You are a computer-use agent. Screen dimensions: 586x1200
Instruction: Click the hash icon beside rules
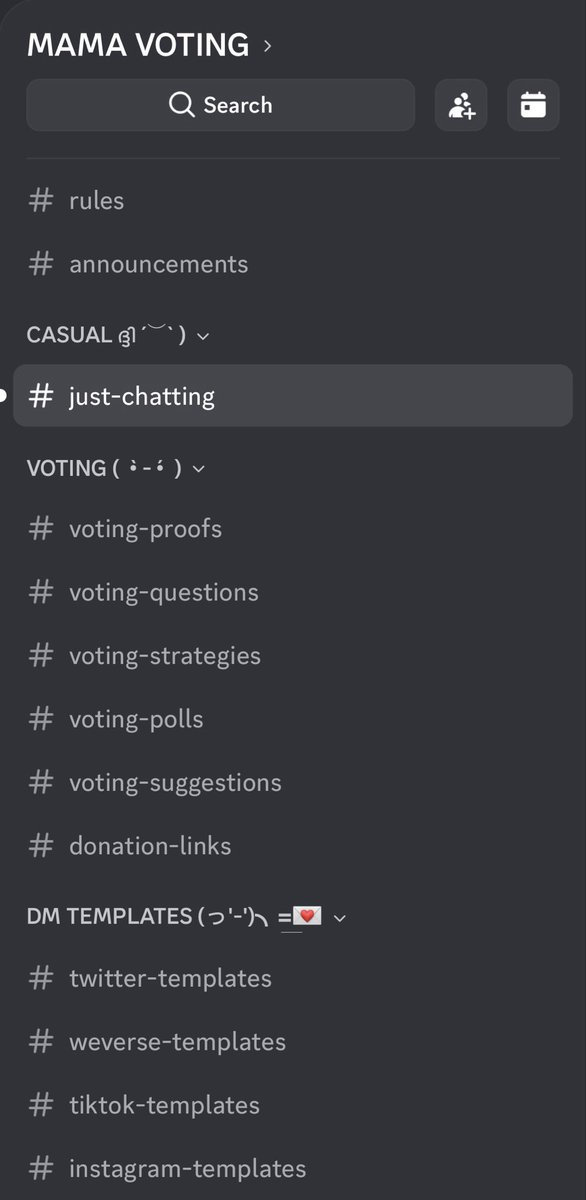[x=41, y=200]
